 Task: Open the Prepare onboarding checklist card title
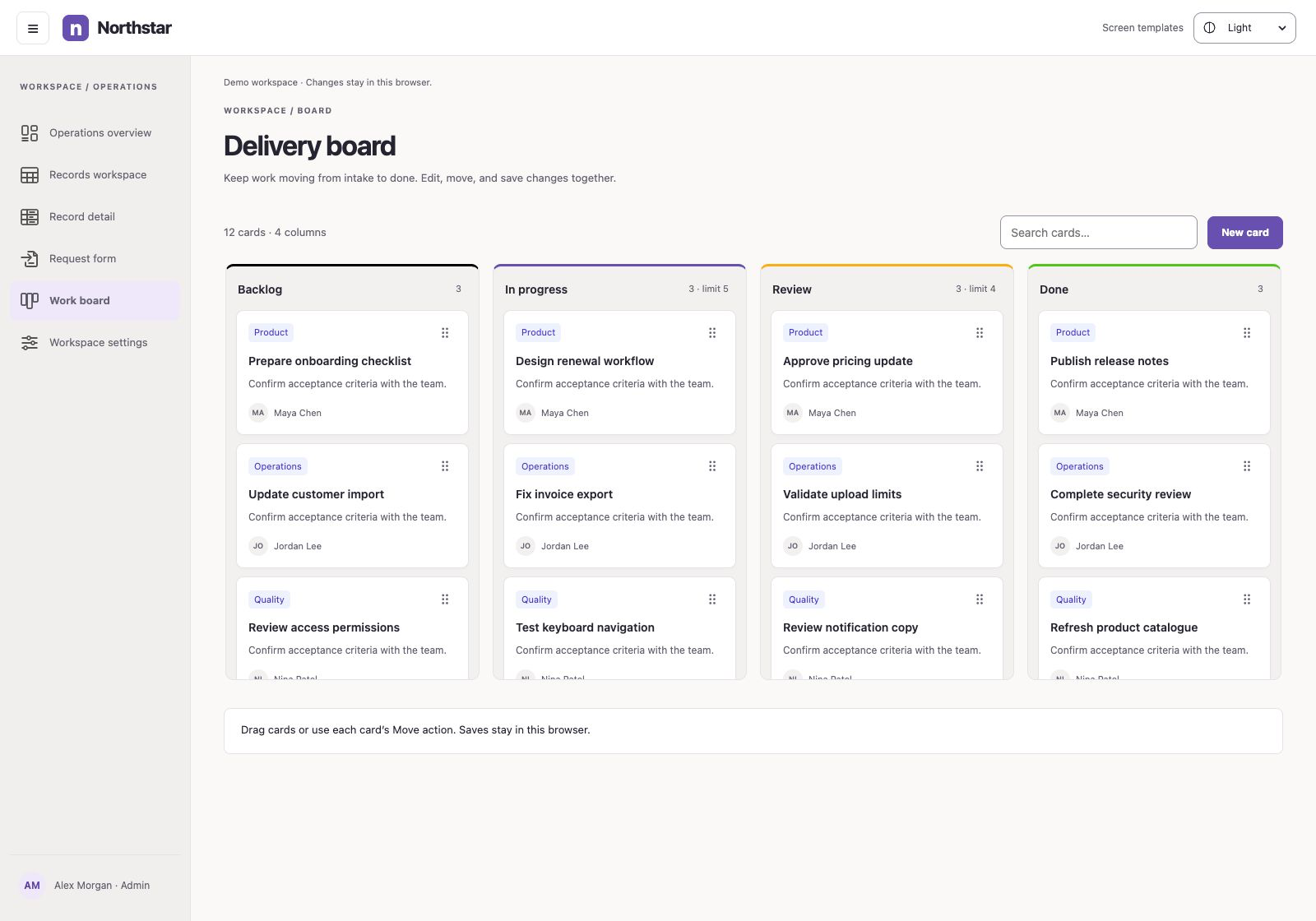330,361
